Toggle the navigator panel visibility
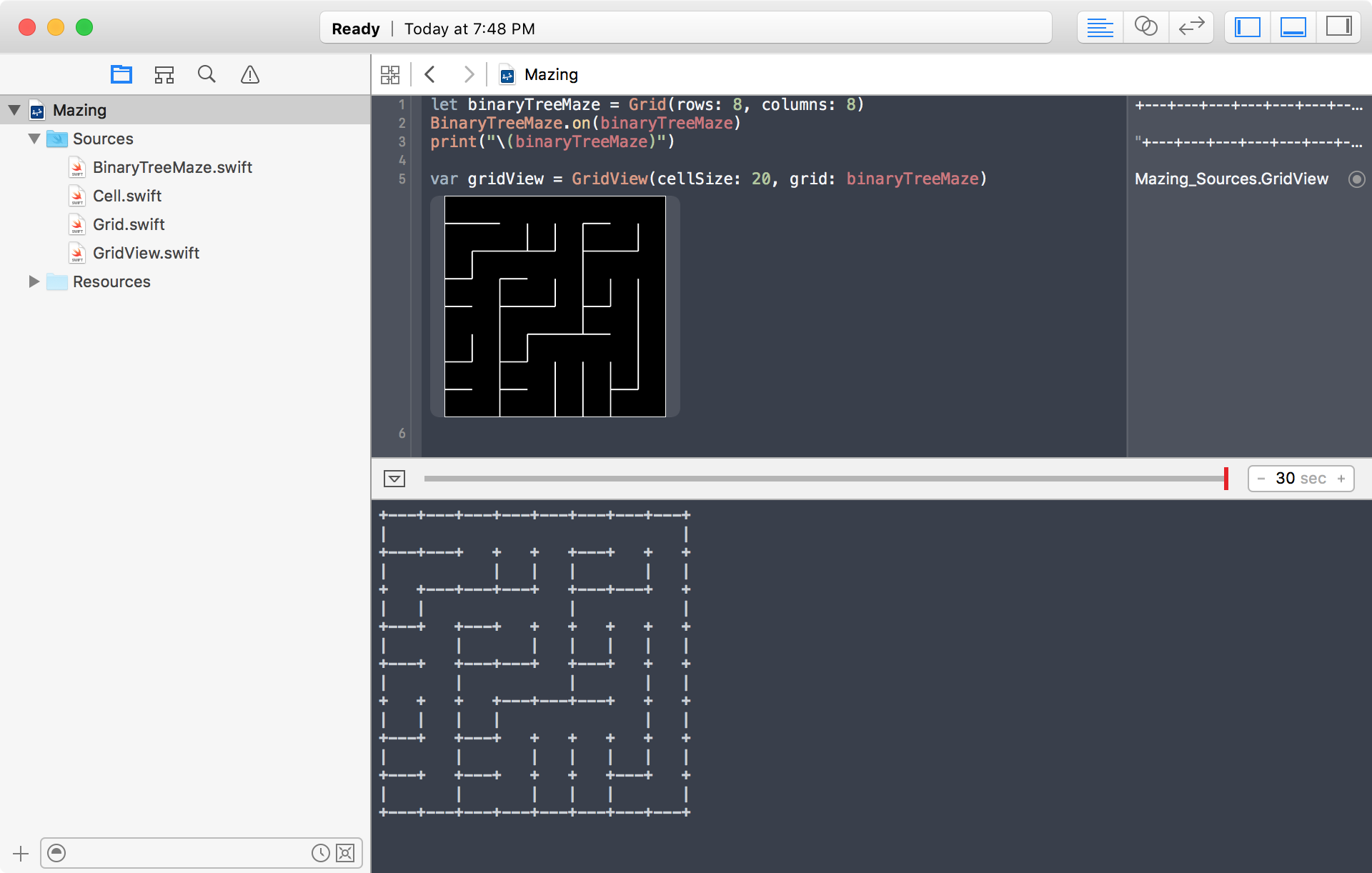The width and height of the screenshot is (1372, 873). pos(1248,27)
